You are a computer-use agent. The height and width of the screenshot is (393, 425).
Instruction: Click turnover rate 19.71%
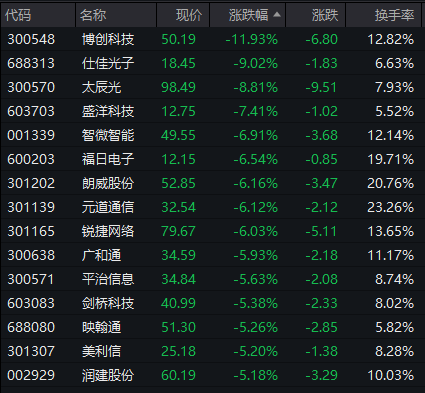pos(391,159)
